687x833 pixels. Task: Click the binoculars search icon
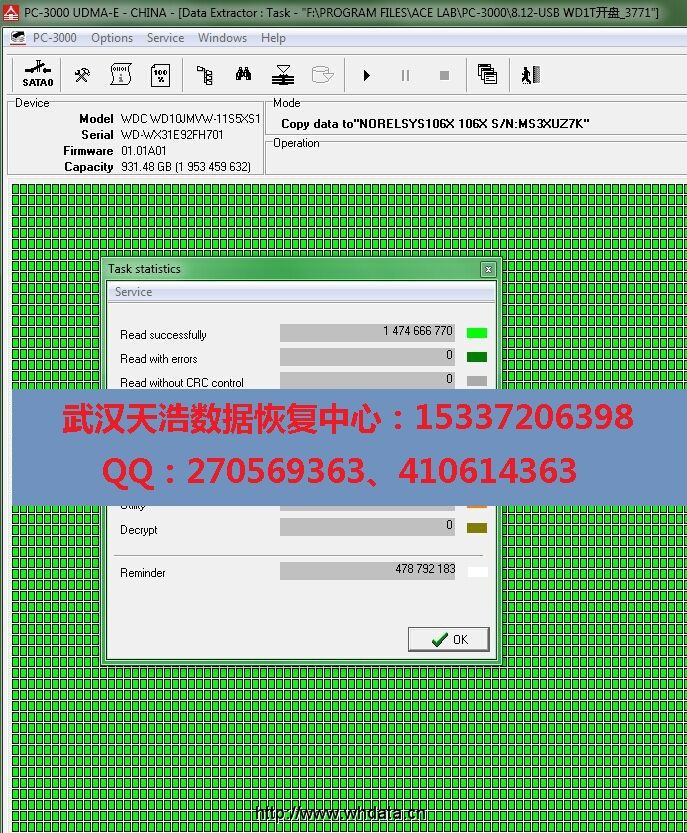(243, 75)
